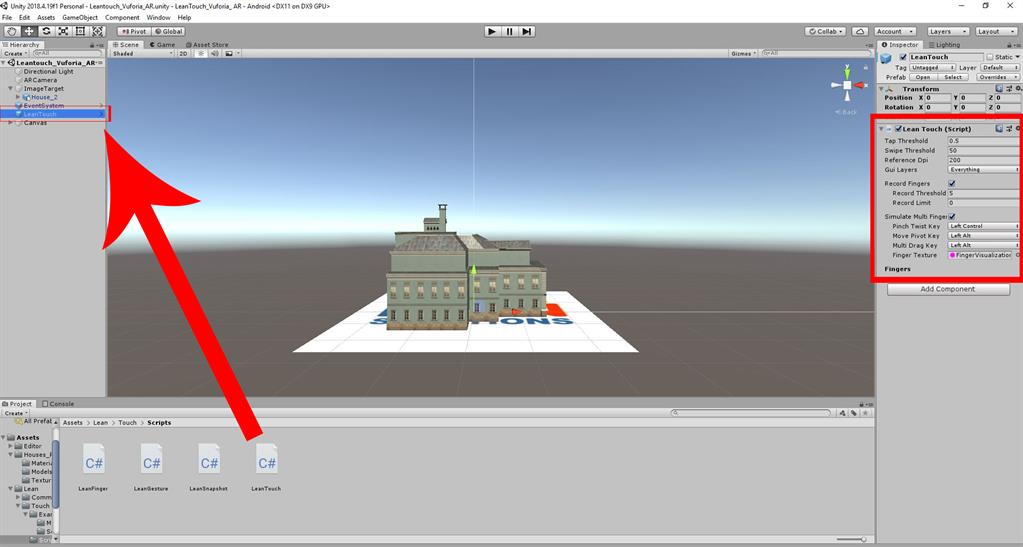The width and height of the screenshot is (1023, 547).
Task: Click the Play button
Action: click(x=492, y=31)
